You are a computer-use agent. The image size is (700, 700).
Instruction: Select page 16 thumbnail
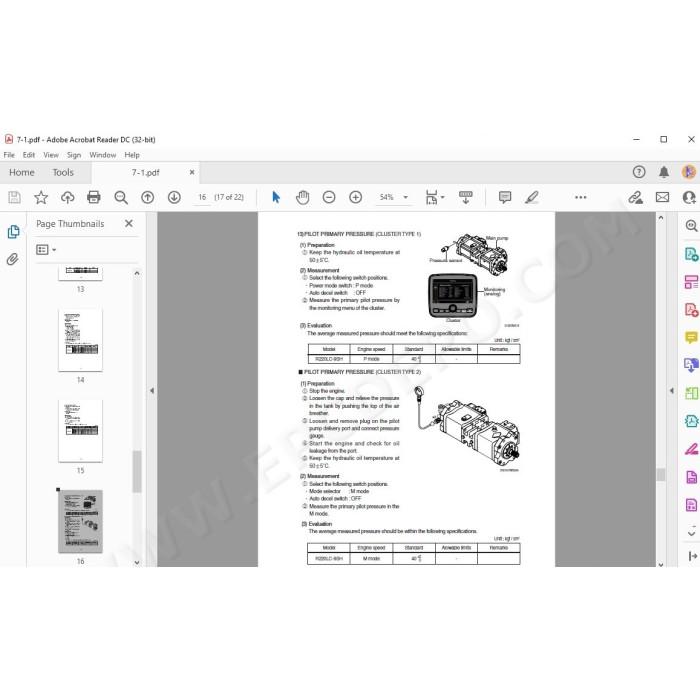point(80,521)
